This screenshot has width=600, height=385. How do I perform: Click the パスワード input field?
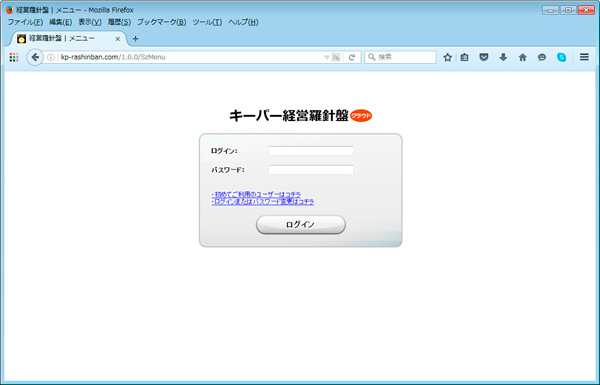(311, 170)
